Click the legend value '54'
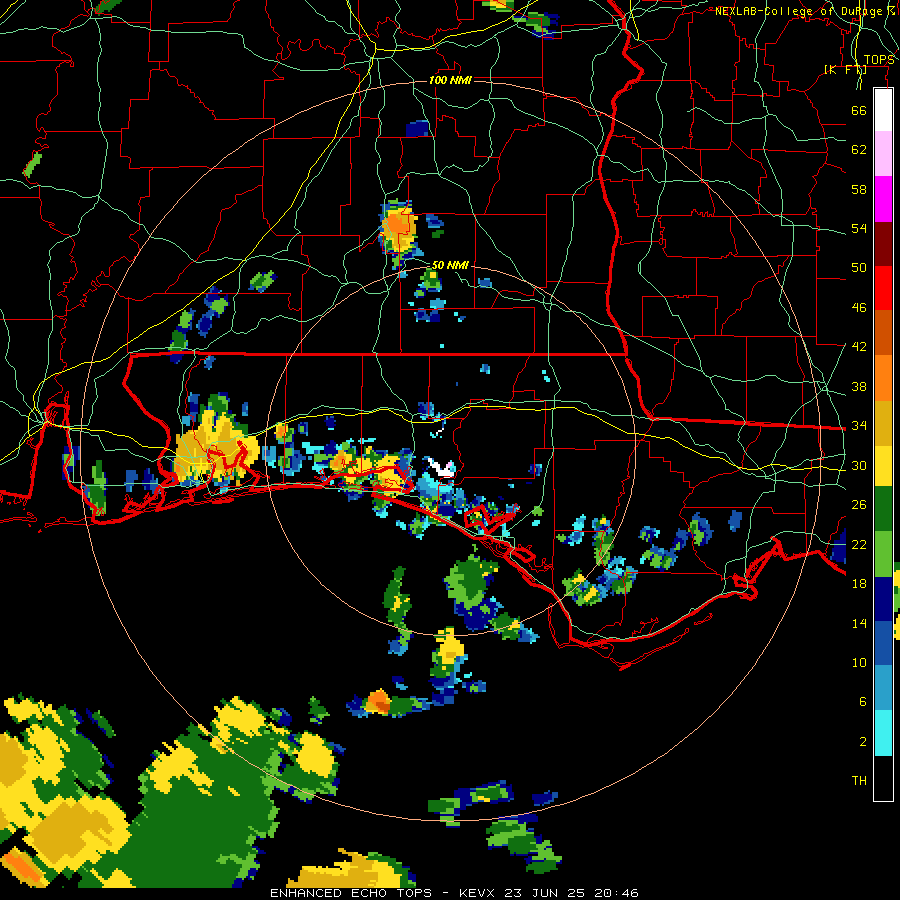This screenshot has height=900, width=900. (859, 228)
